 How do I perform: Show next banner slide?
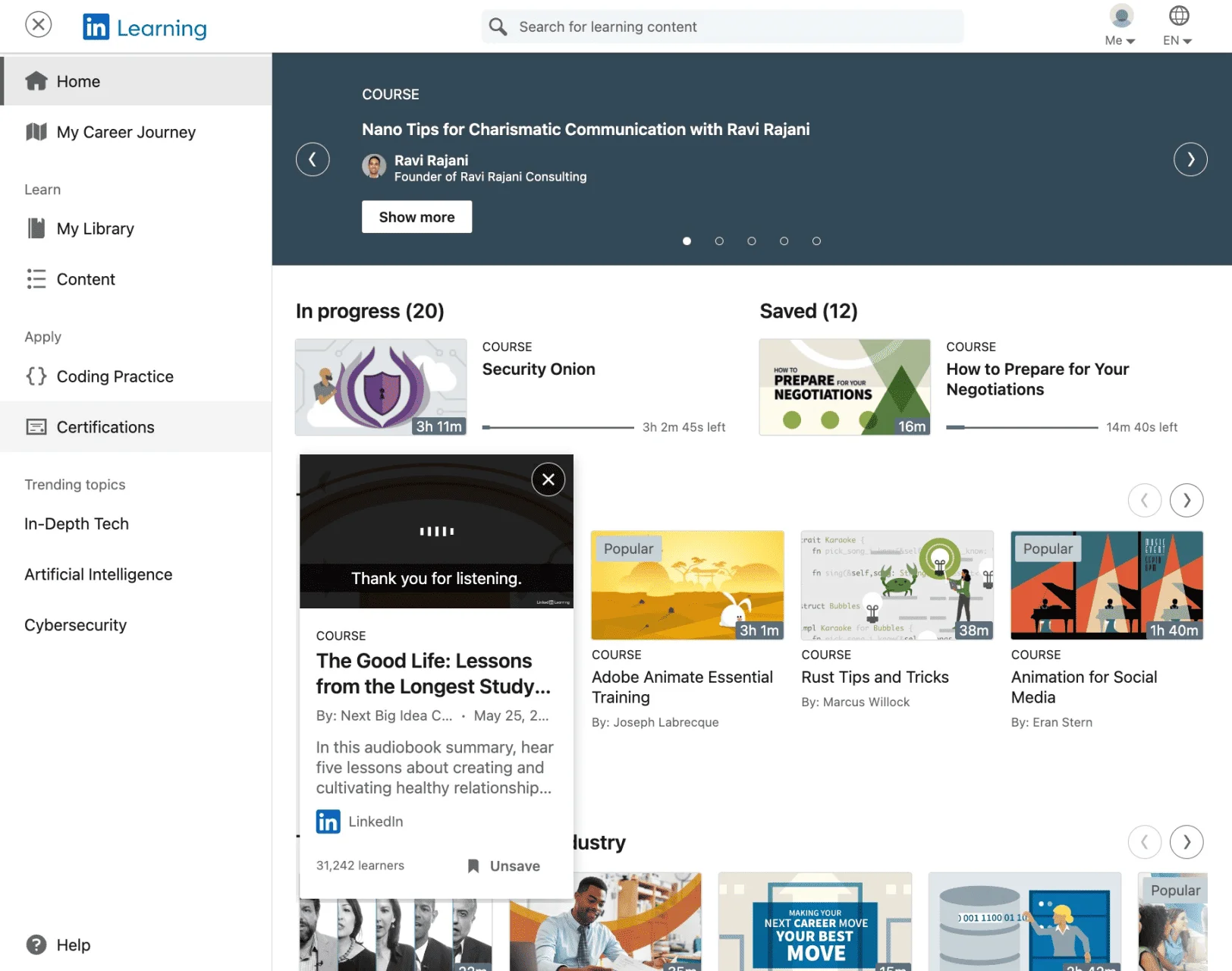point(1190,159)
